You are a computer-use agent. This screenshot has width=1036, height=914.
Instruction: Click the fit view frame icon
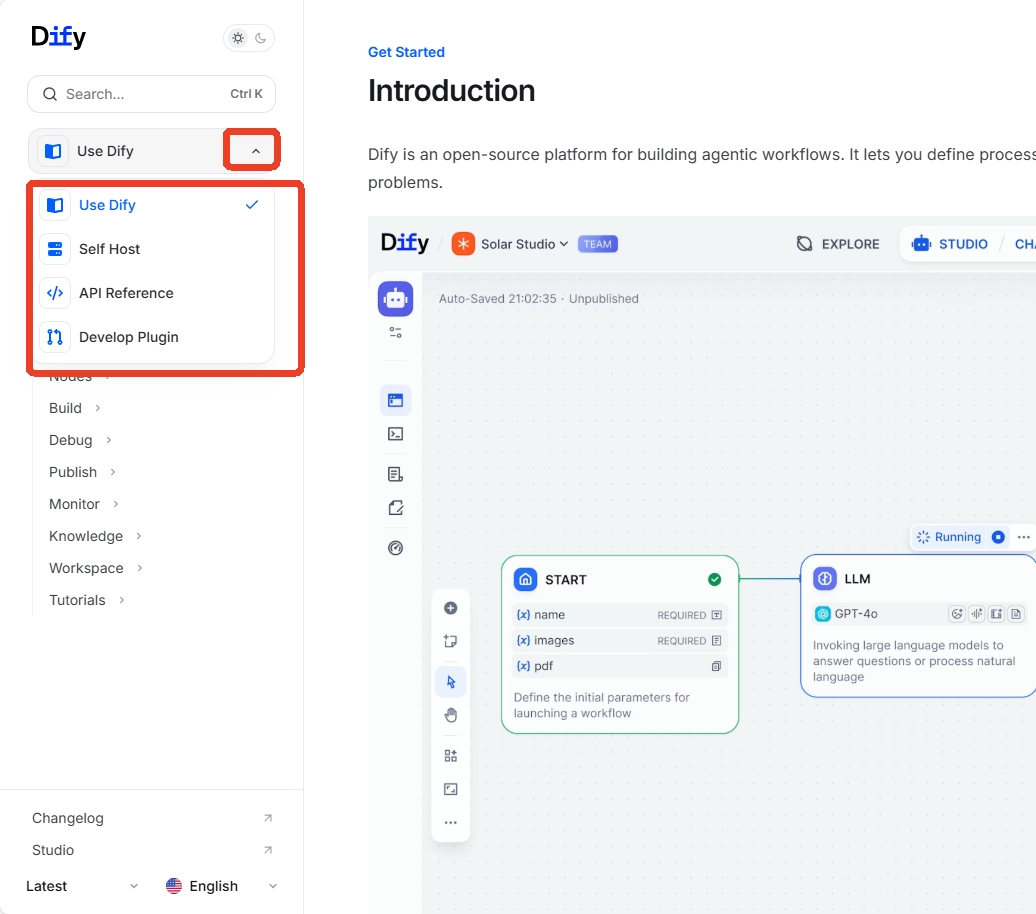tap(451, 789)
